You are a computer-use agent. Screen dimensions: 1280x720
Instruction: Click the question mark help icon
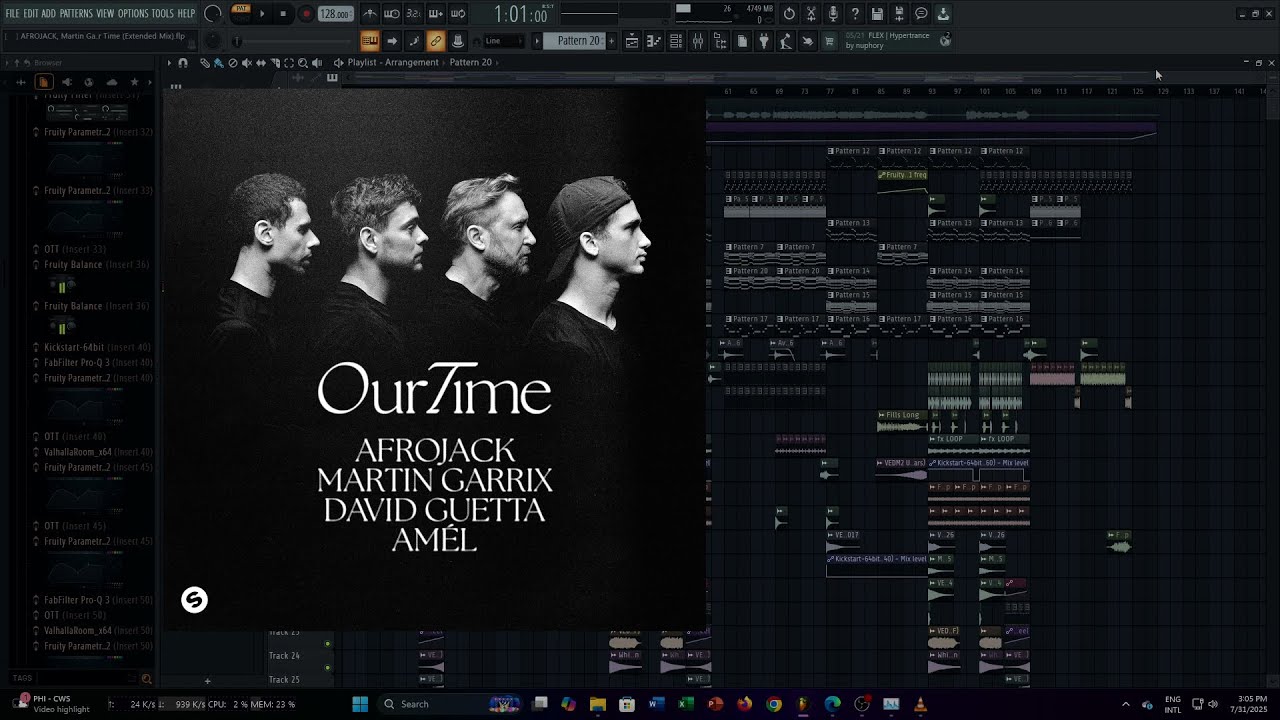click(855, 14)
